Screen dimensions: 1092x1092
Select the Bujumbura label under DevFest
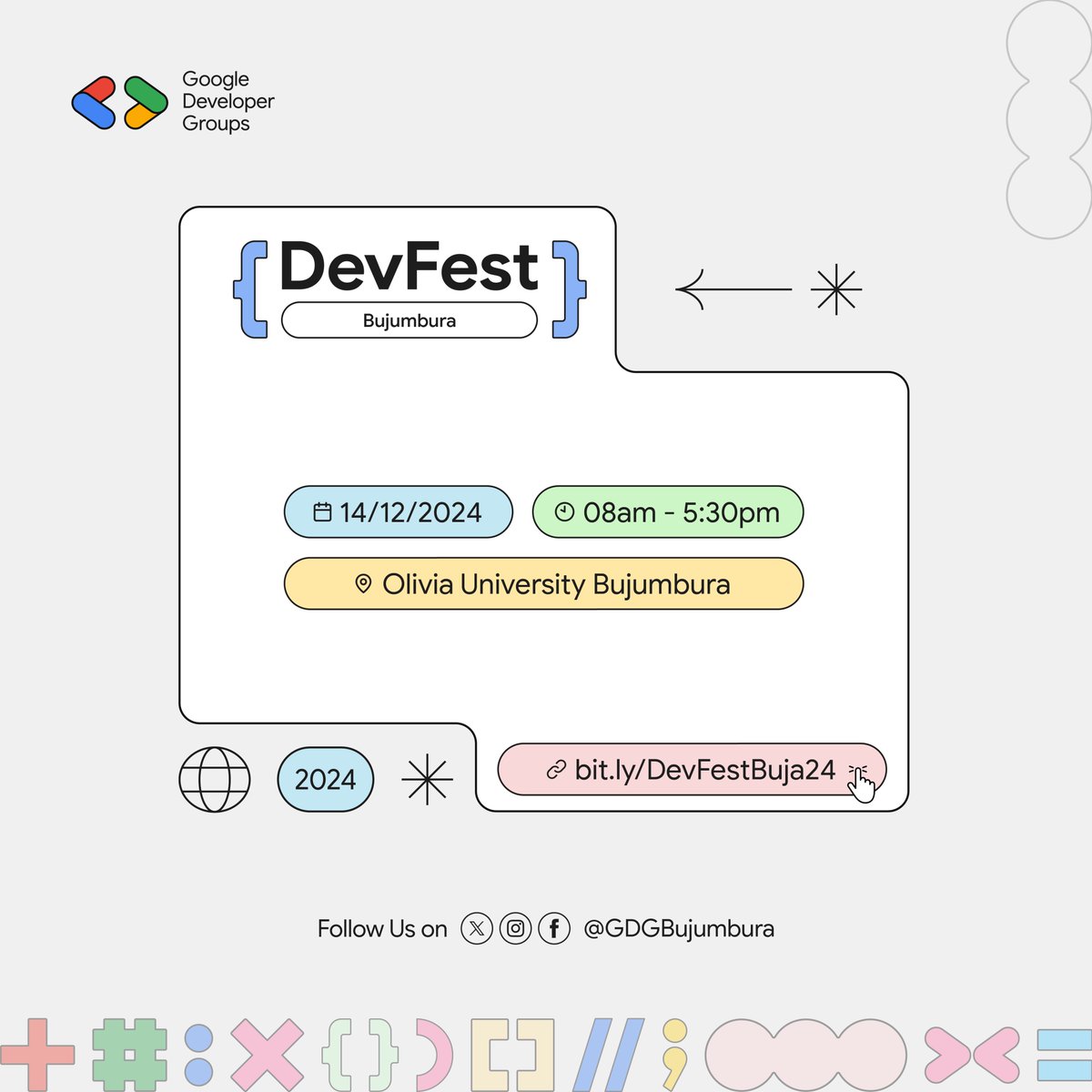pyautogui.click(x=410, y=320)
